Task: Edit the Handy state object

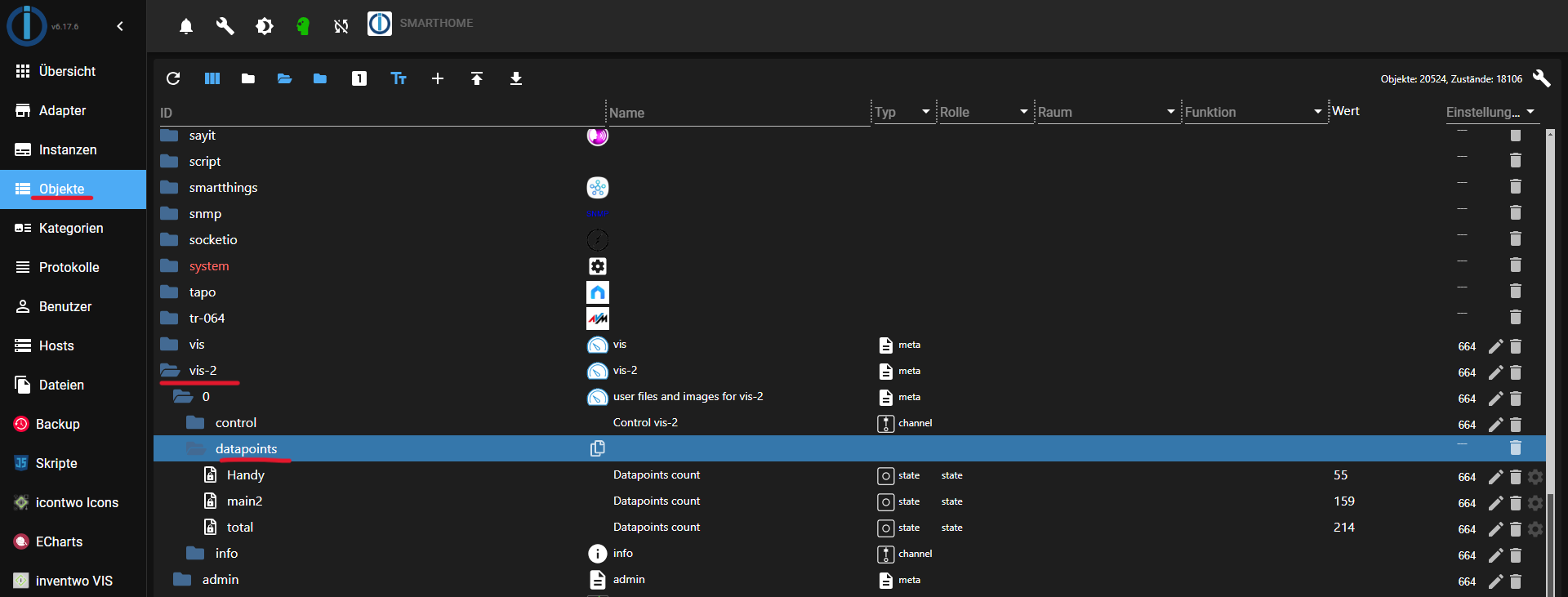Action: (x=1495, y=477)
